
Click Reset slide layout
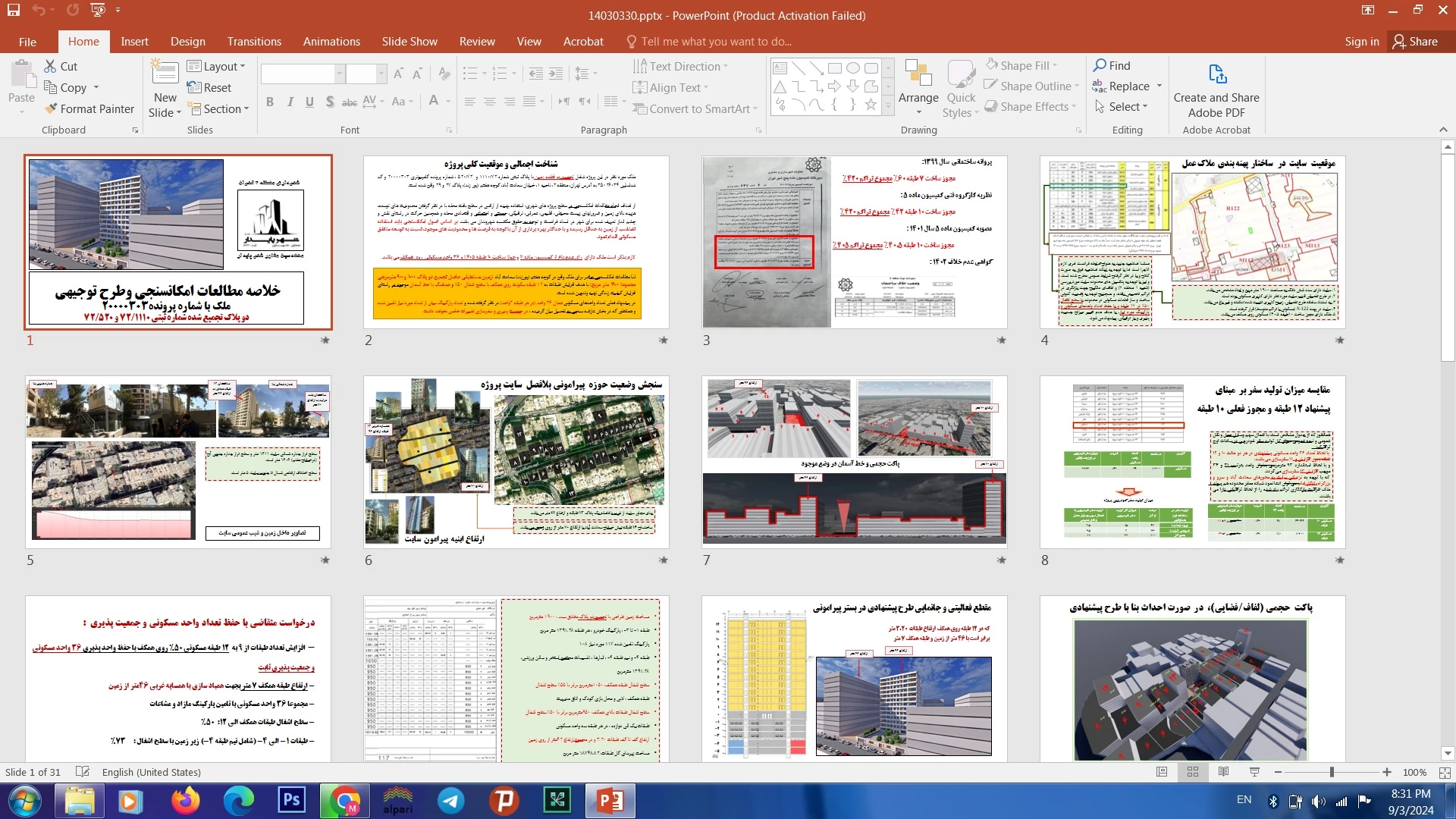pyautogui.click(x=209, y=87)
